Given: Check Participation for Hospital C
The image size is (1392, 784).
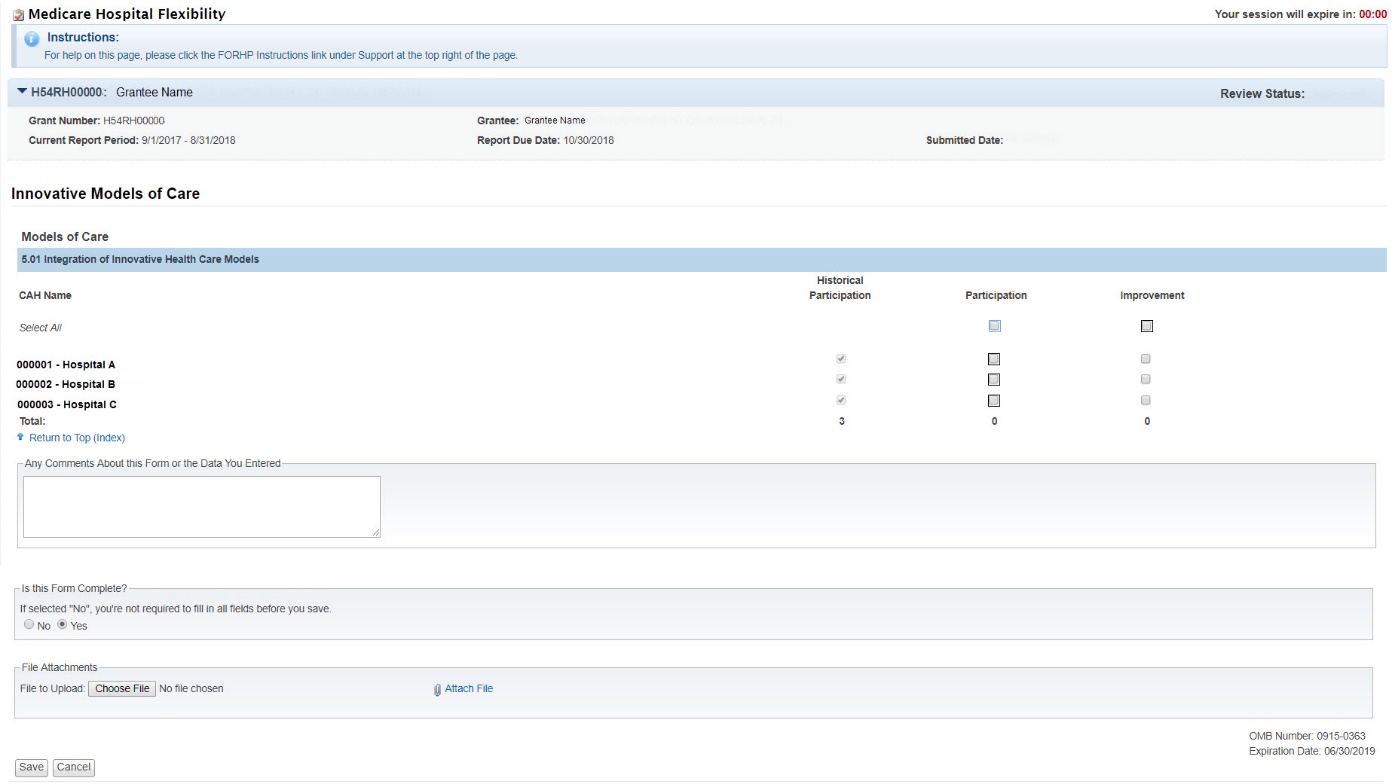Looking at the screenshot, I should tap(994, 401).
